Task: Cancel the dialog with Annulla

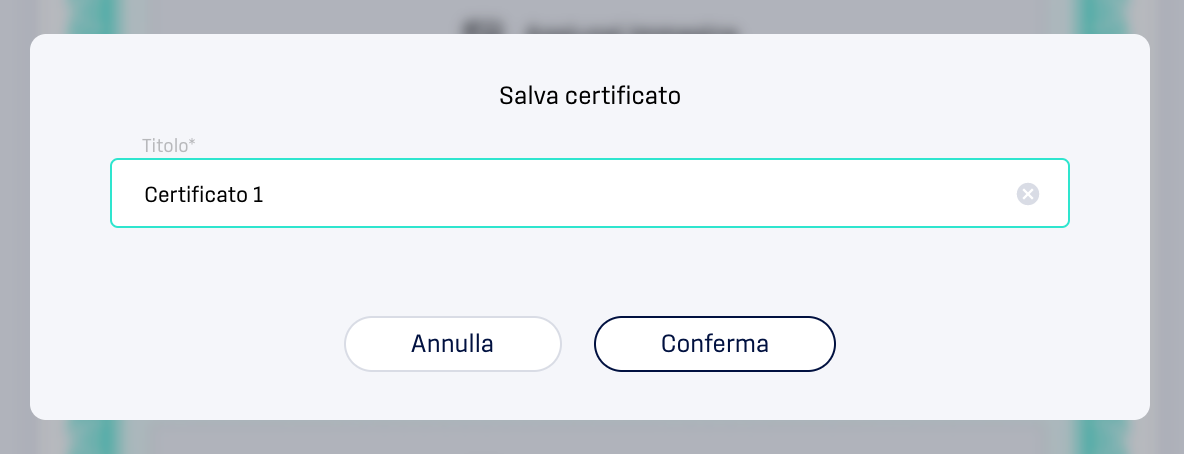Action: tap(452, 344)
